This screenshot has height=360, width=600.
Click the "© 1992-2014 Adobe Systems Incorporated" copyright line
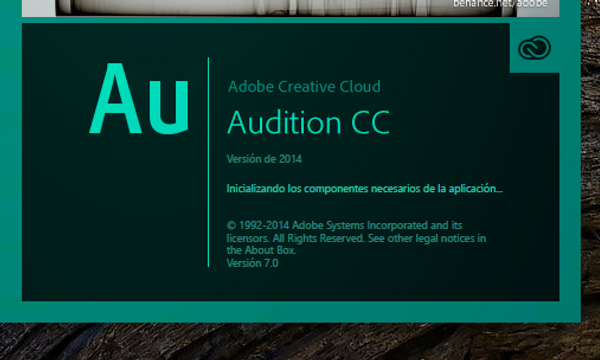344,225
